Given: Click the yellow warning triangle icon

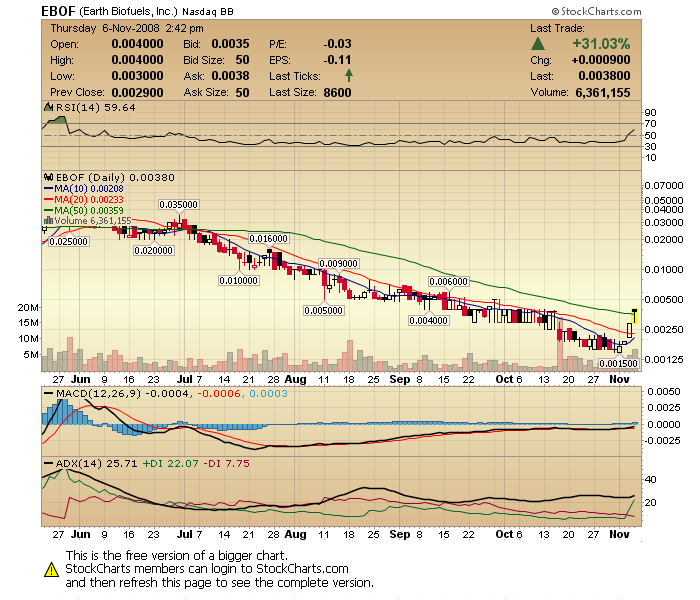Looking at the screenshot, I should pos(51,570).
